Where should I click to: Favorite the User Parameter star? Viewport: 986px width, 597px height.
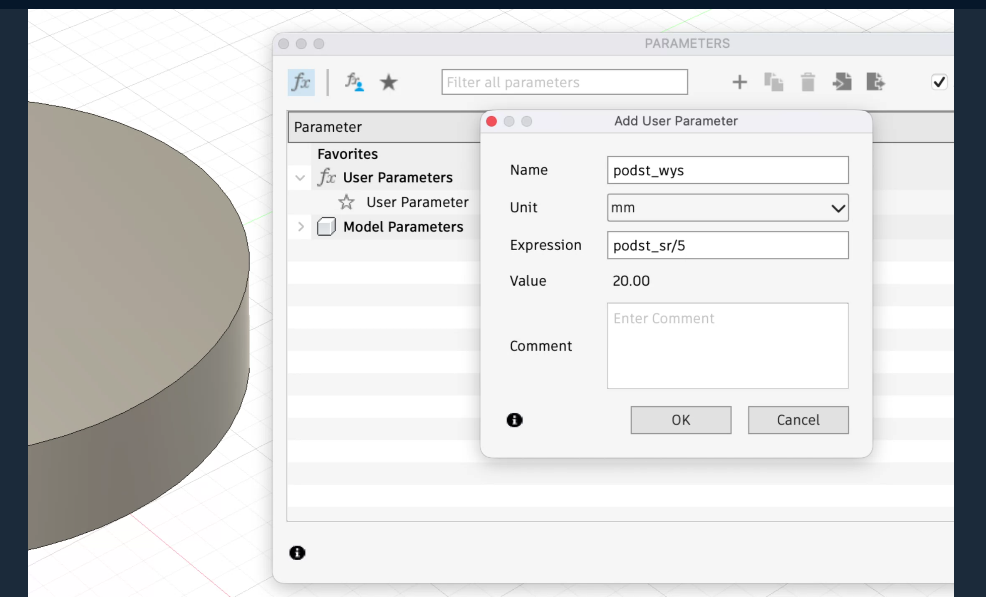click(x=348, y=202)
